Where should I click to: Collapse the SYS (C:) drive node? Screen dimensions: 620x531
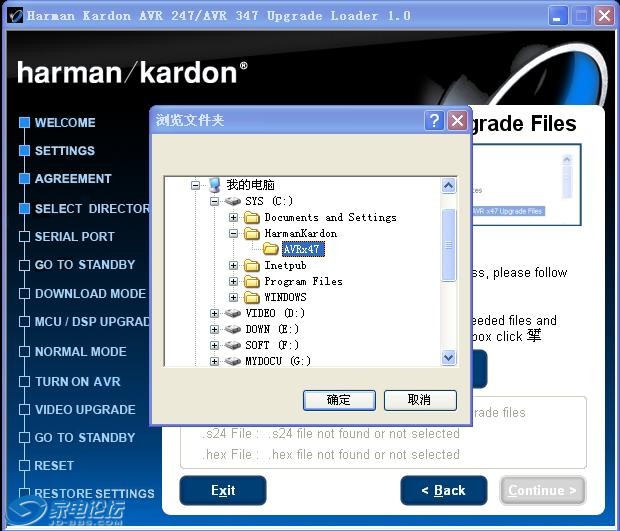coord(214,201)
